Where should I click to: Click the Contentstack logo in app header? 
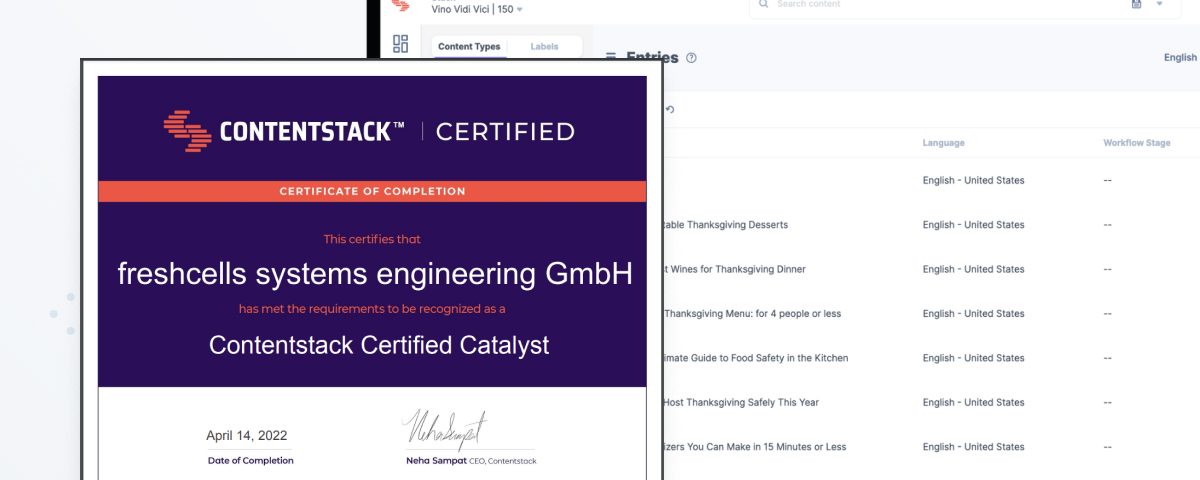pos(401,5)
